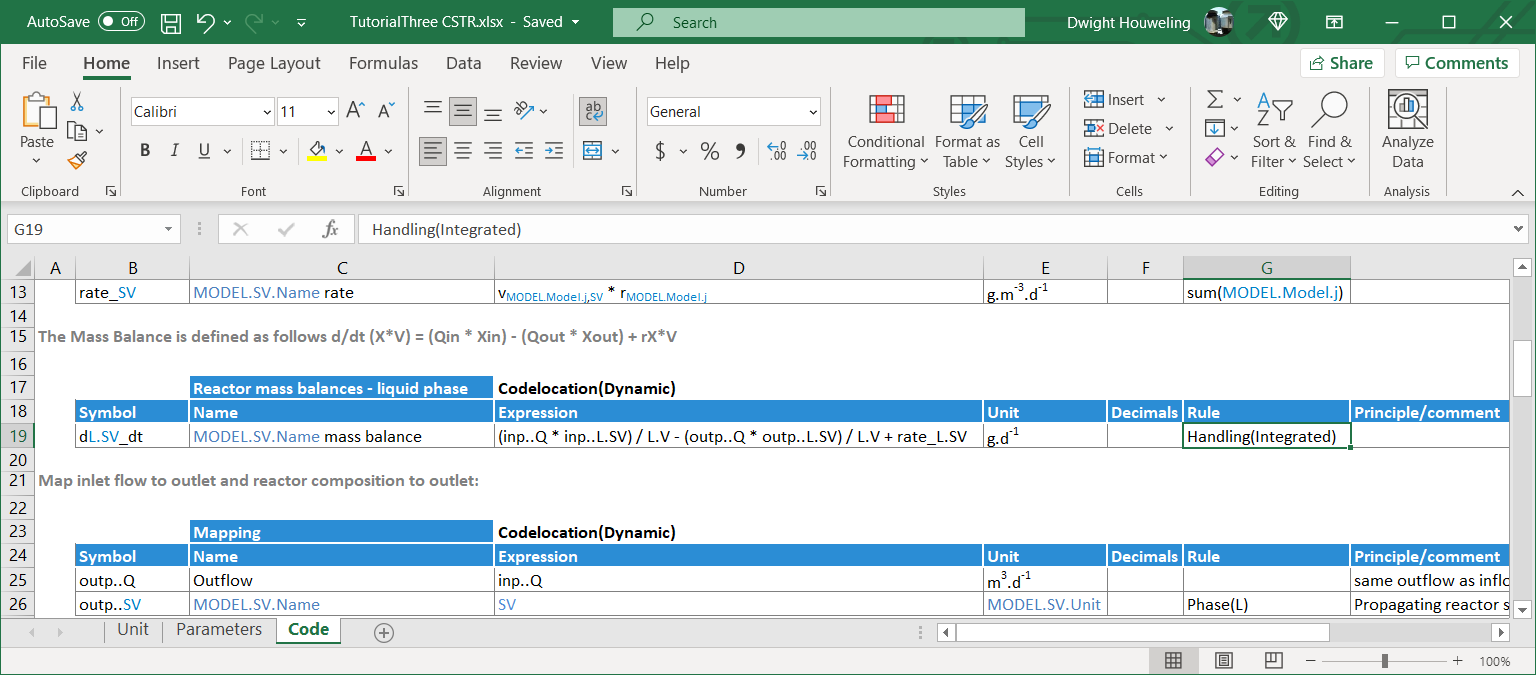Select the Wrap Text icon
1536x675 pixels.
(592, 111)
